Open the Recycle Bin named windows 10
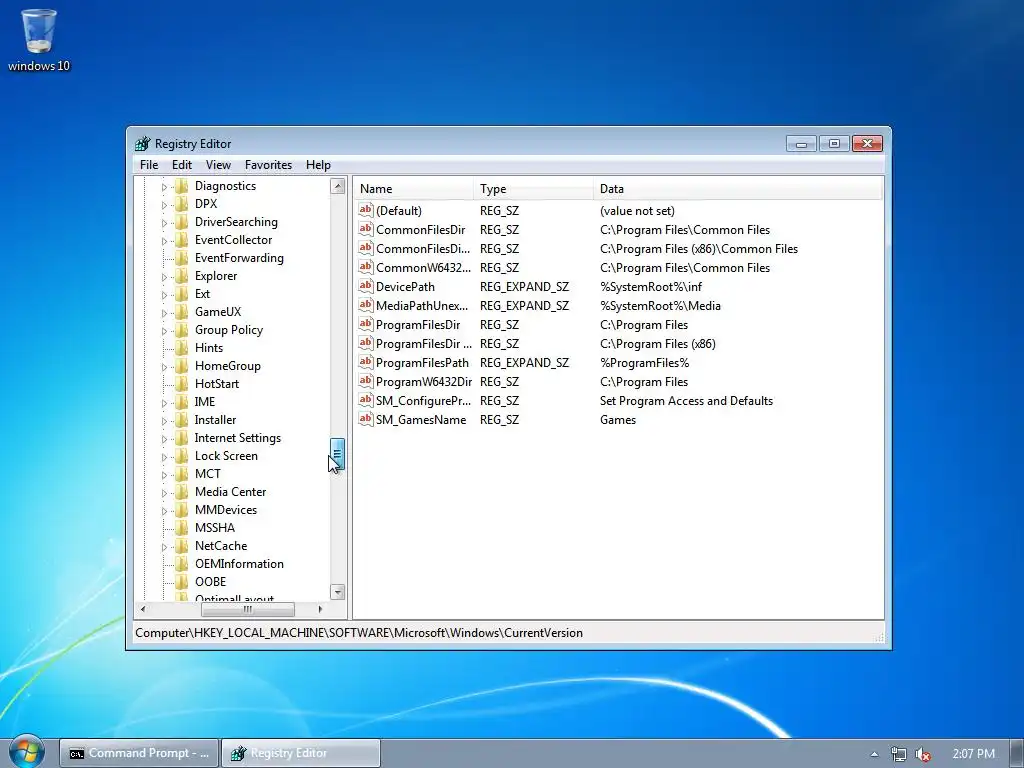The width and height of the screenshot is (1024, 768). tap(39, 39)
